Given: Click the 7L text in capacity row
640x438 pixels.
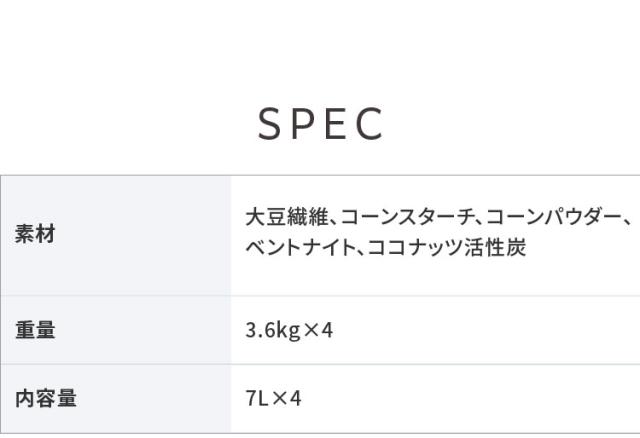Looking at the screenshot, I should click(x=257, y=398).
